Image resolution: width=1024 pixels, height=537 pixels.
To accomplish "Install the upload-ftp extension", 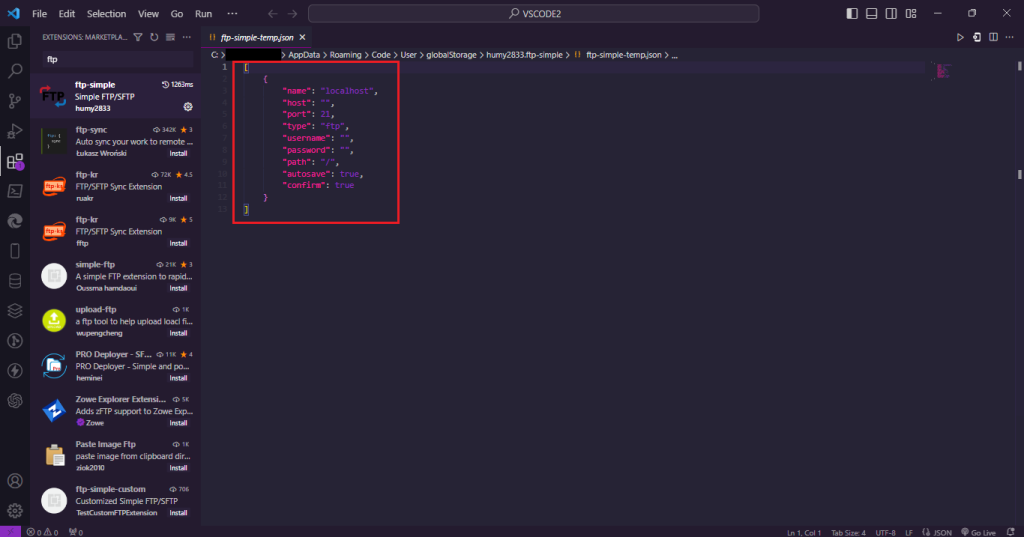I will point(178,333).
